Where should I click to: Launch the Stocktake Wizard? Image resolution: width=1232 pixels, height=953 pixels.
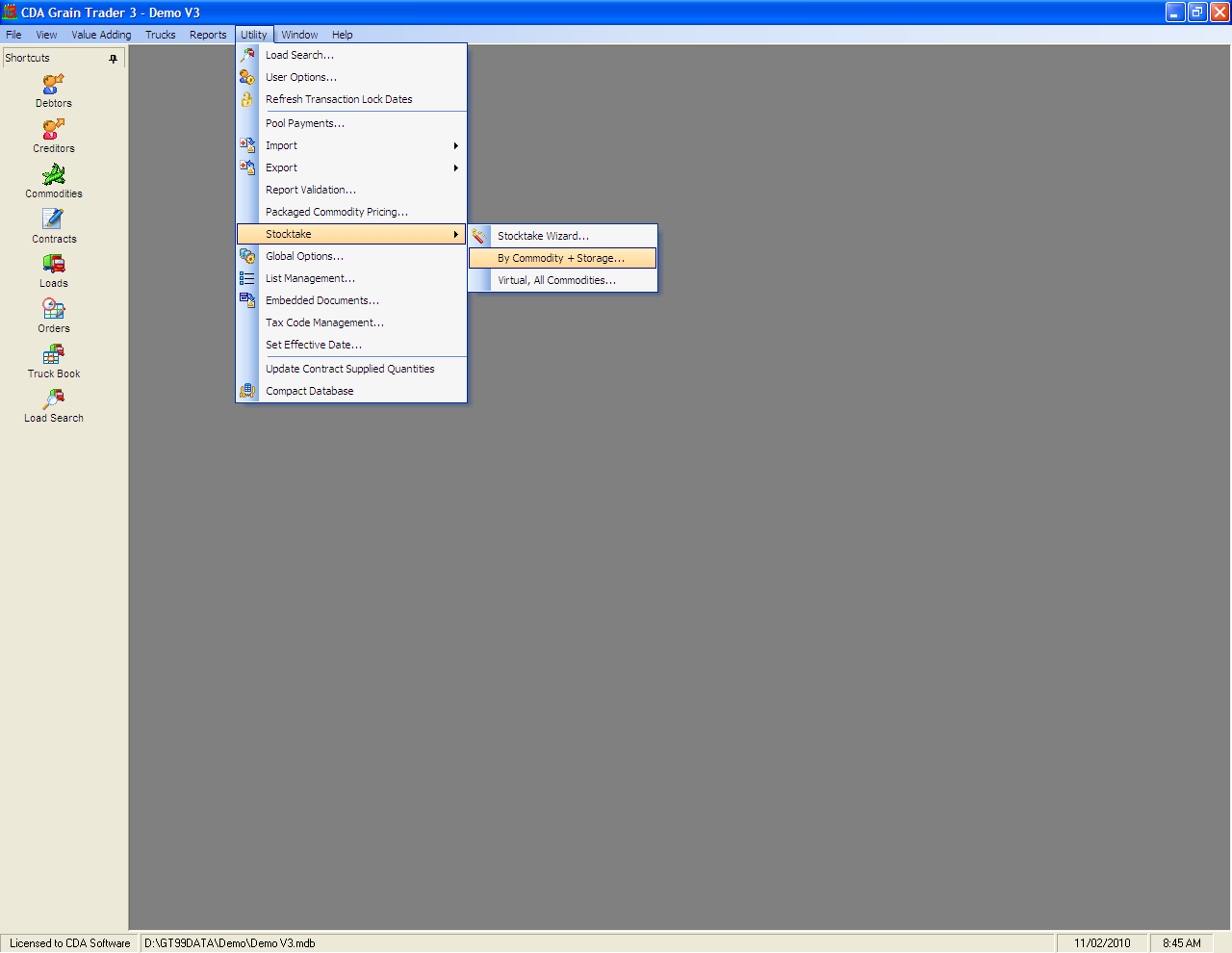543,236
